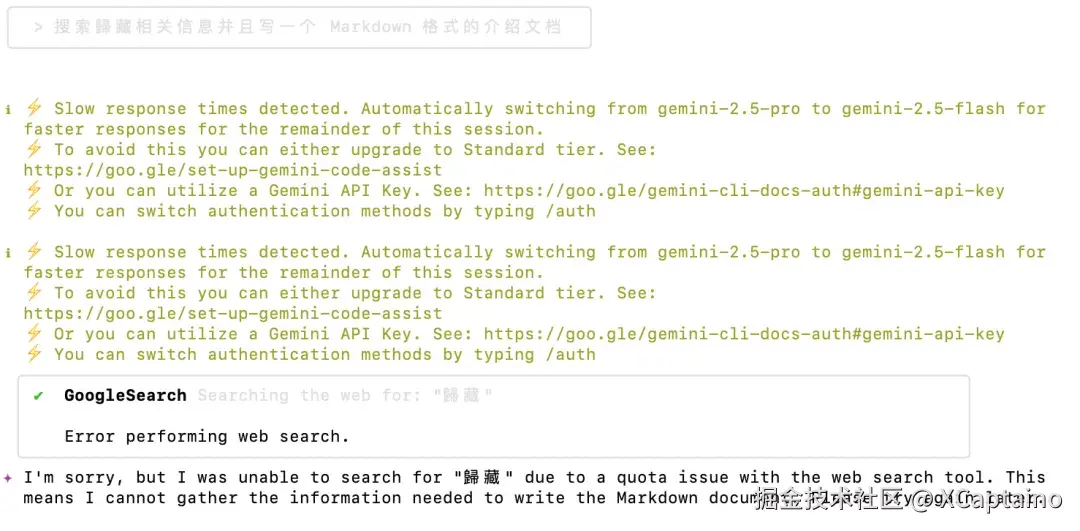Viewport: 1080px width, 531px height.
Task: Open the second gemini-api-key docs link
Action: [744, 334]
